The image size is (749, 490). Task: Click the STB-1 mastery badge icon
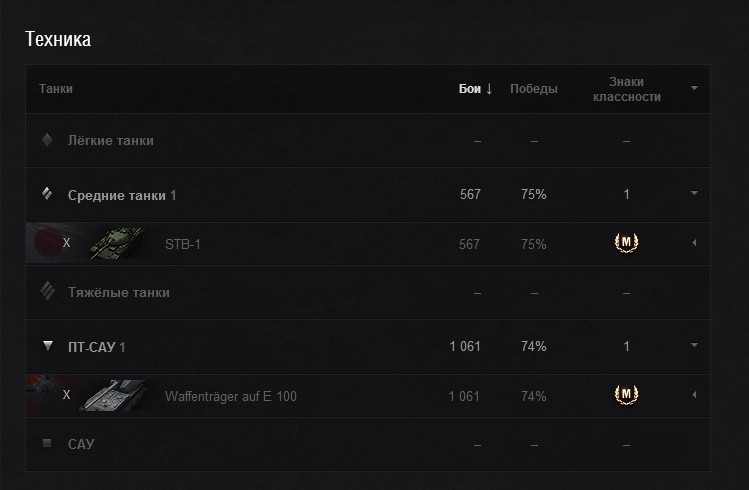point(626,243)
